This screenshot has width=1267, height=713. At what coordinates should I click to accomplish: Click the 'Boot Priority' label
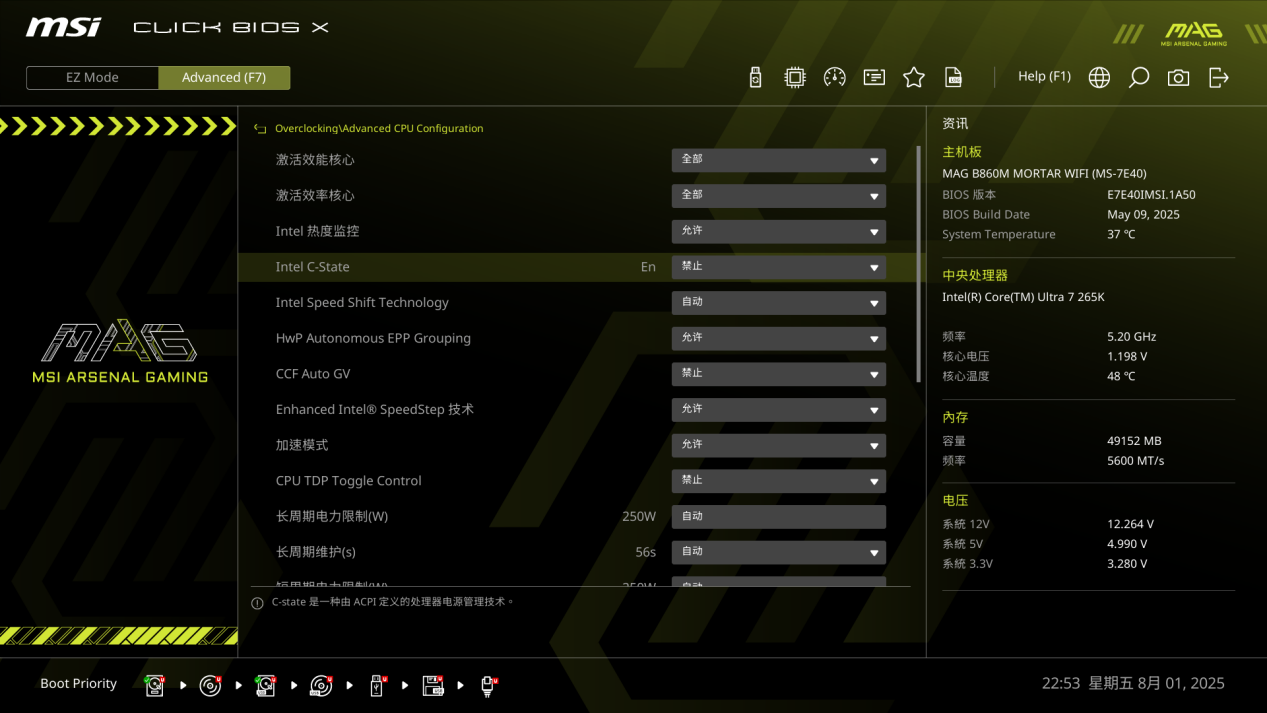click(x=78, y=684)
